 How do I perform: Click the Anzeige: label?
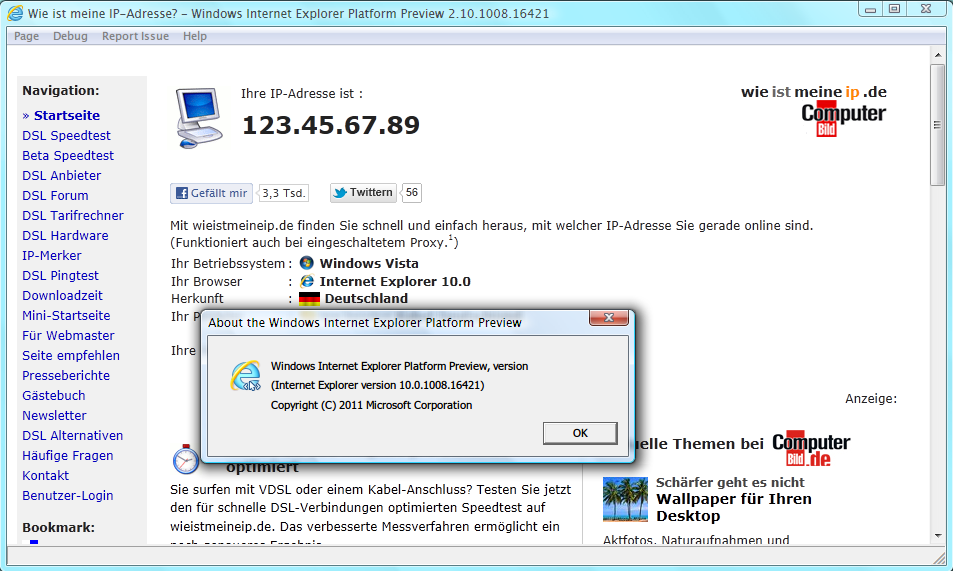[x=871, y=399]
